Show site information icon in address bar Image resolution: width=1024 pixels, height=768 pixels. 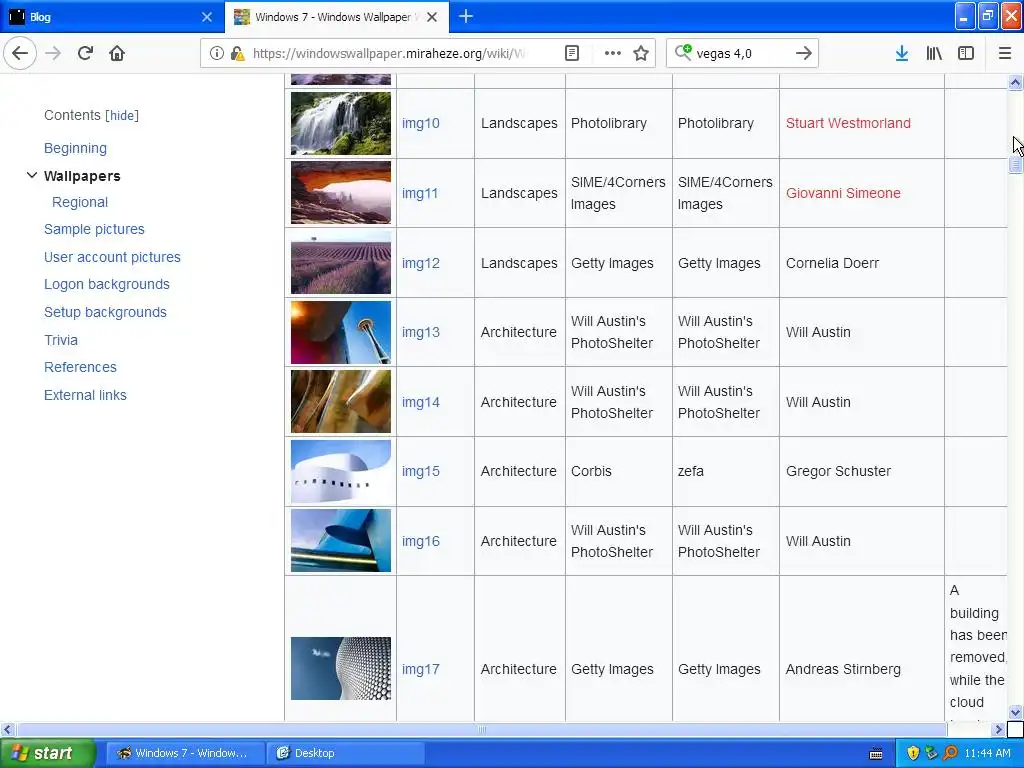217,53
